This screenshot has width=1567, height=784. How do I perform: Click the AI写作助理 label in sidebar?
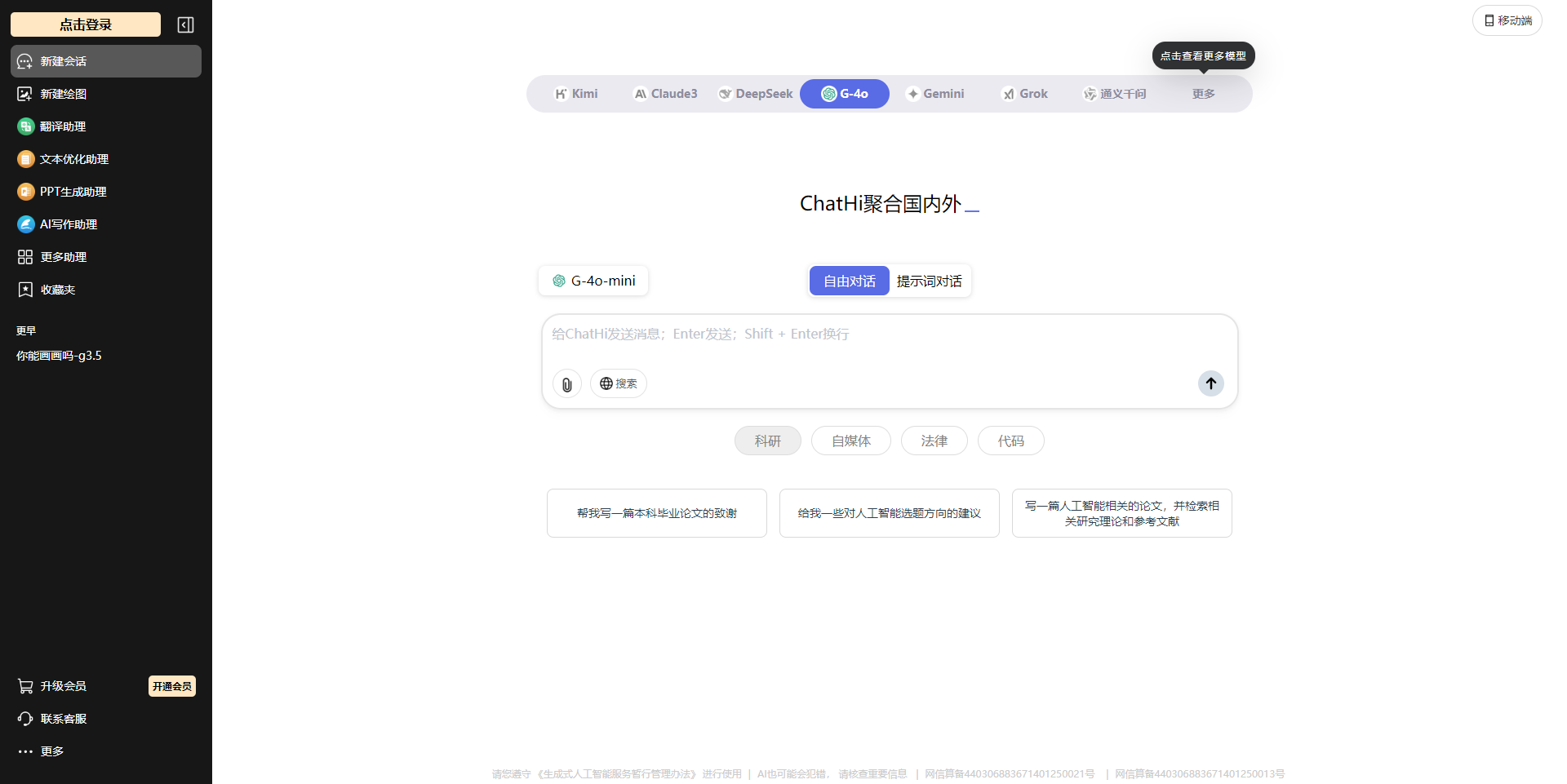tap(69, 224)
